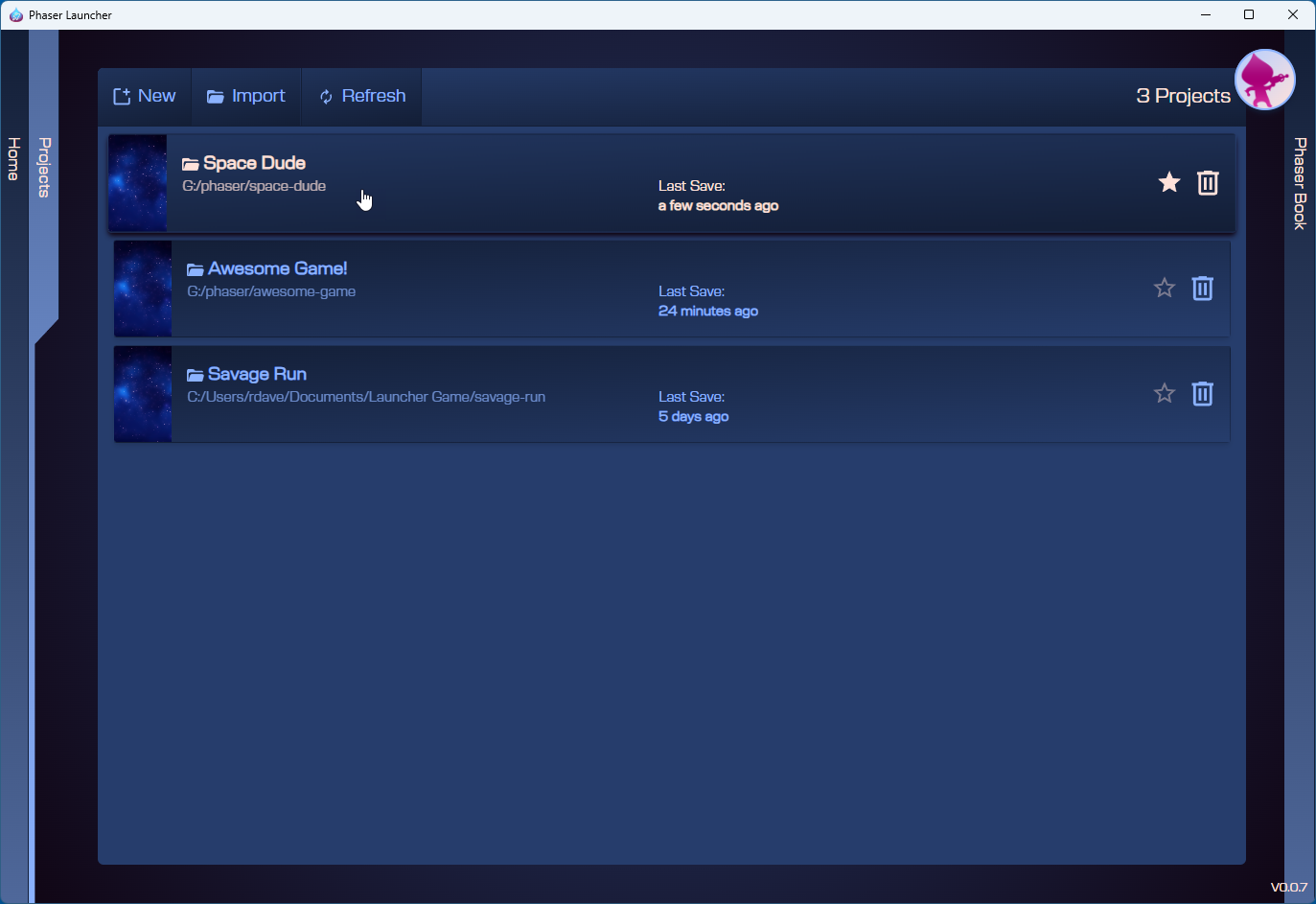Click the Awesome Game! thumbnail image
The height and width of the screenshot is (904, 1316).
(142, 289)
